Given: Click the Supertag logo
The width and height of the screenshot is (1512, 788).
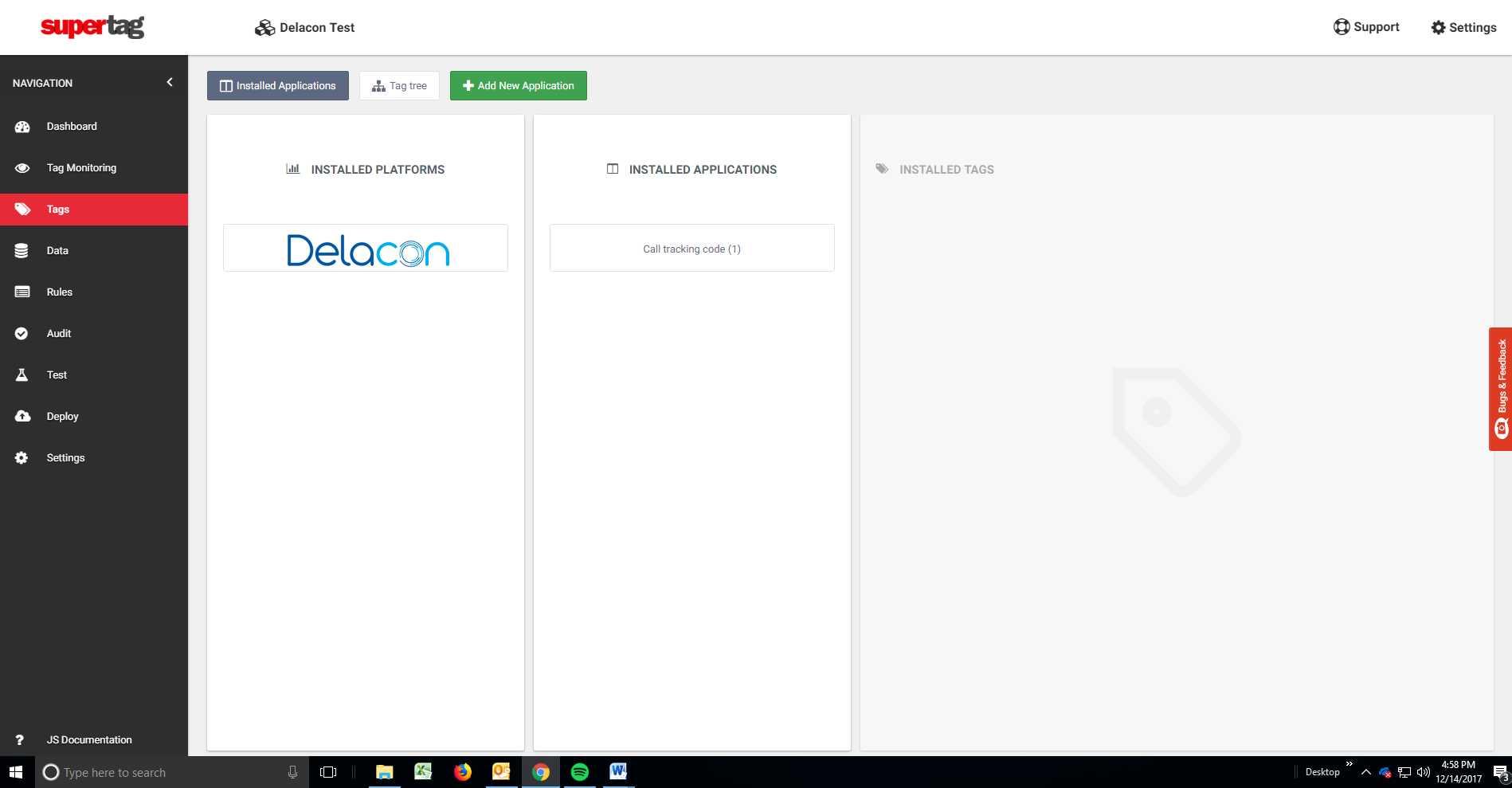Looking at the screenshot, I should [92, 26].
